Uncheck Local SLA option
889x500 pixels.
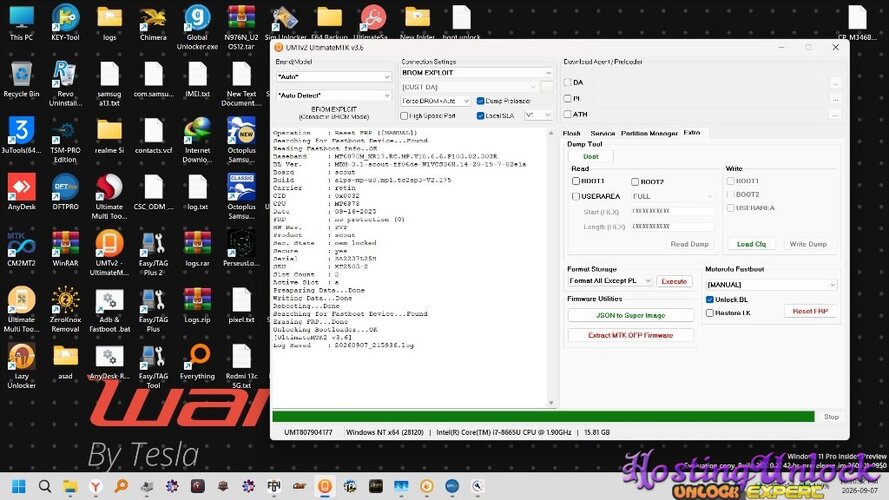tap(481, 116)
